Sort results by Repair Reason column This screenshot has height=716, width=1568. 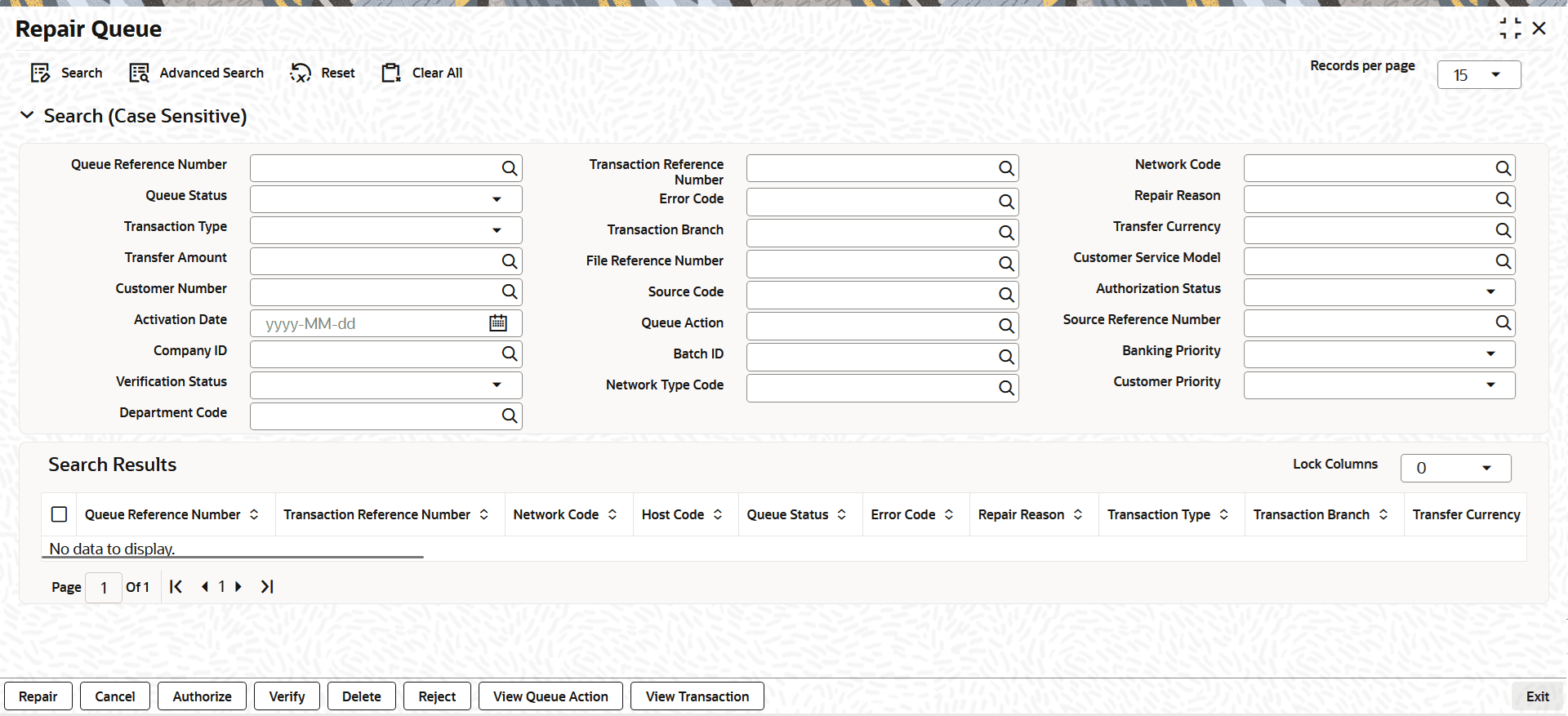point(1077,515)
